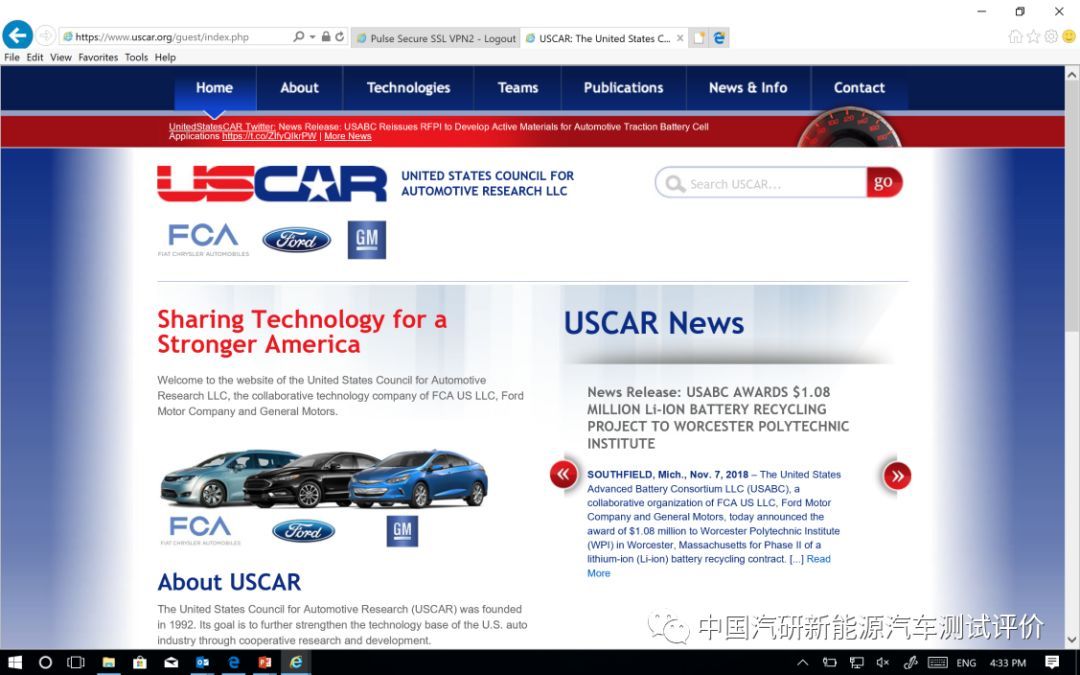The width and height of the screenshot is (1080, 675).
Task: Click the GM square logo below USCAR logo
Action: pyautogui.click(x=366, y=240)
